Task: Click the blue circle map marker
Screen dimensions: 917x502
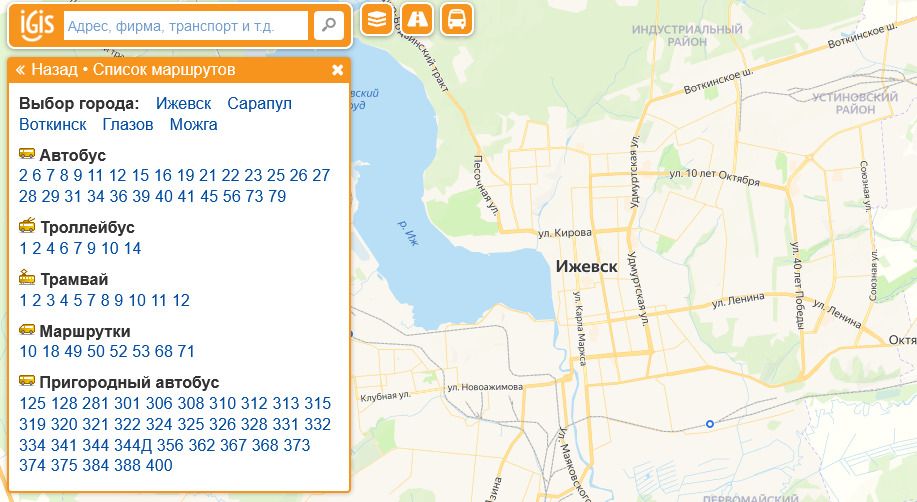Action: 710,424
